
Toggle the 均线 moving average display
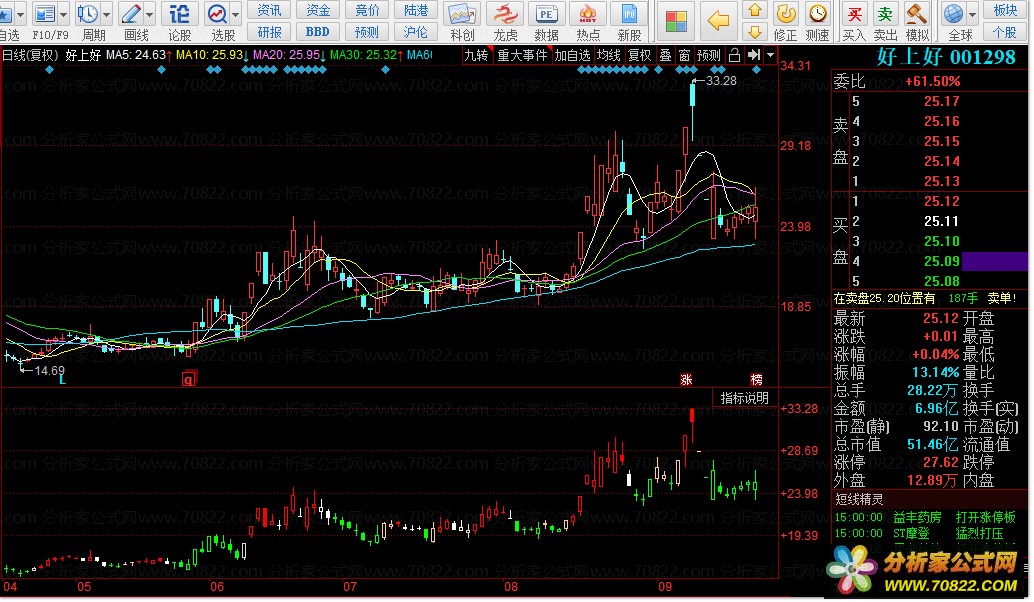[x=609, y=55]
